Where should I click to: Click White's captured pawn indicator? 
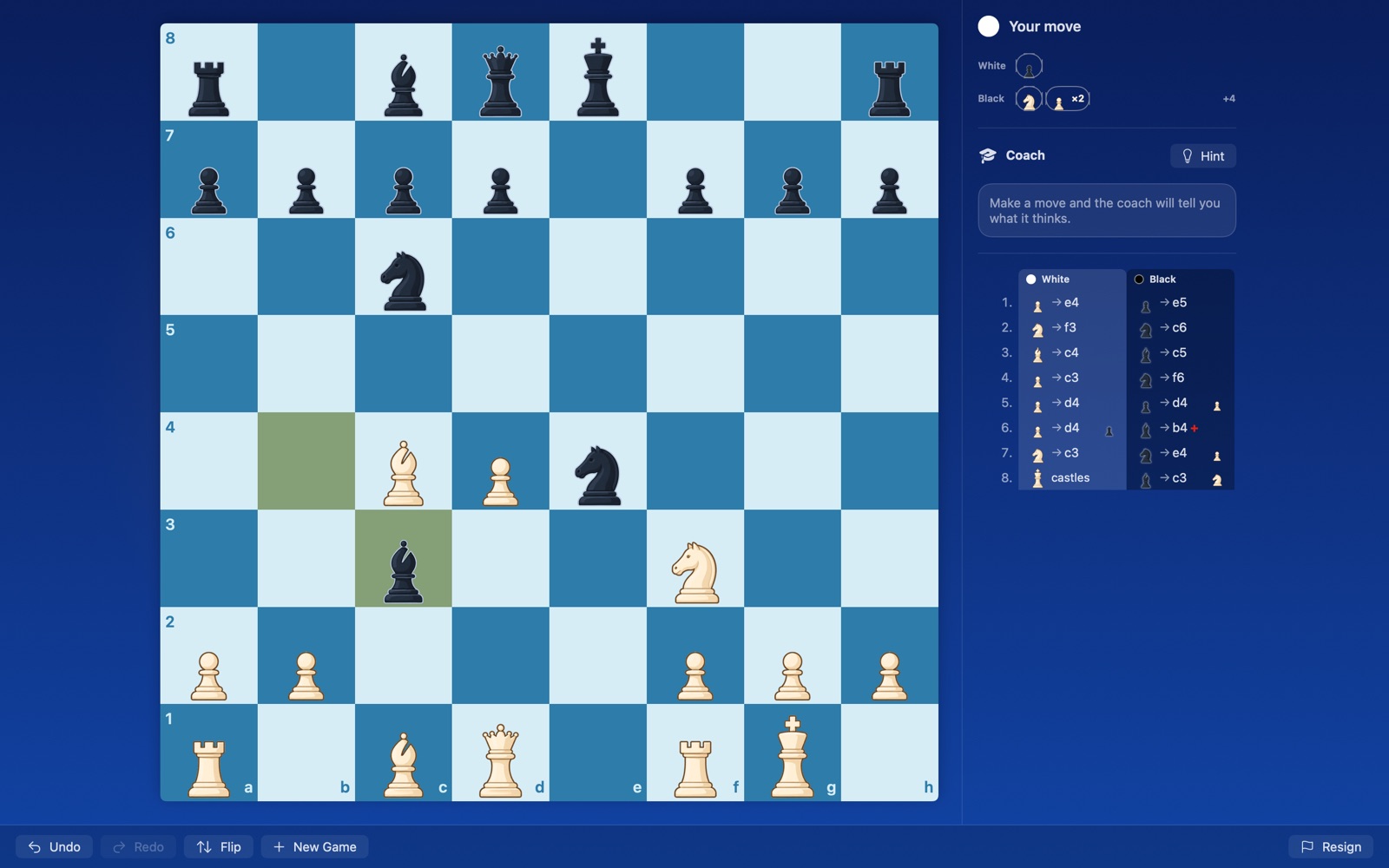tap(1029, 66)
